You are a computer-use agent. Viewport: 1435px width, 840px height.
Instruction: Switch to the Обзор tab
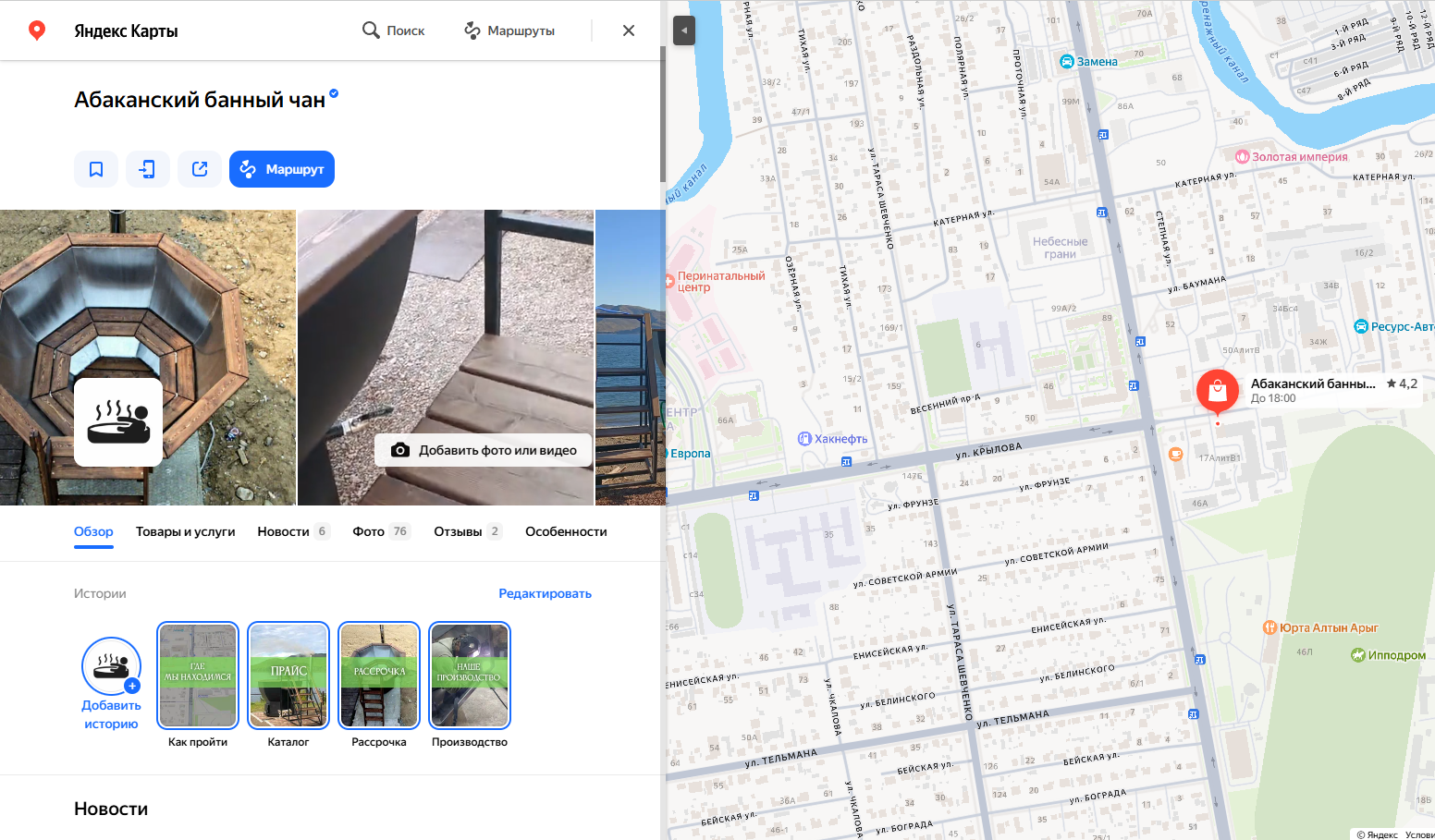93,531
